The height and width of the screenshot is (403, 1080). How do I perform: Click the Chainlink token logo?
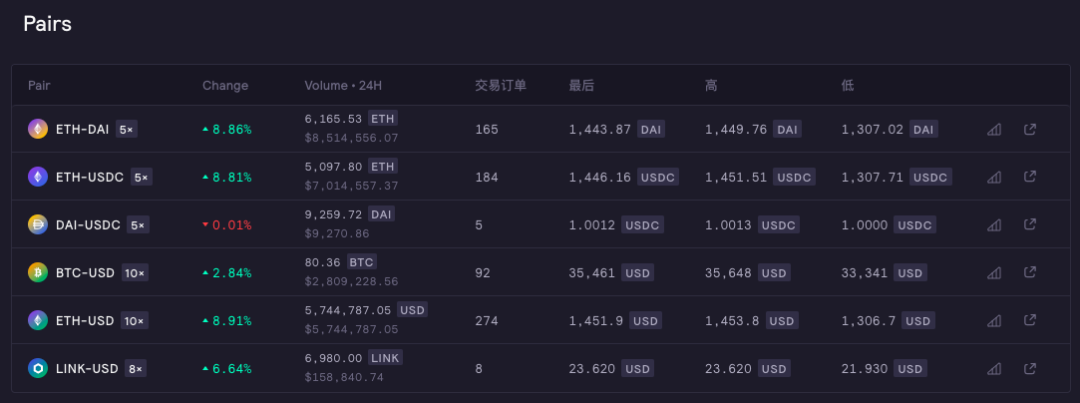click(37, 369)
